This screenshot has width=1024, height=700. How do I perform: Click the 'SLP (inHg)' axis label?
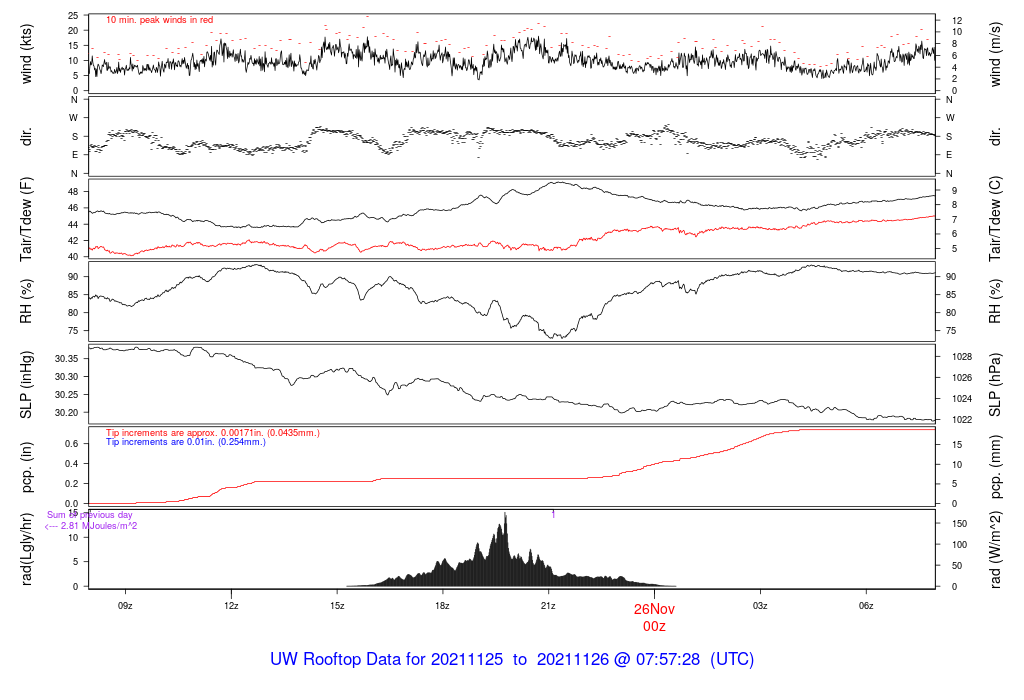pyautogui.click(x=26, y=385)
